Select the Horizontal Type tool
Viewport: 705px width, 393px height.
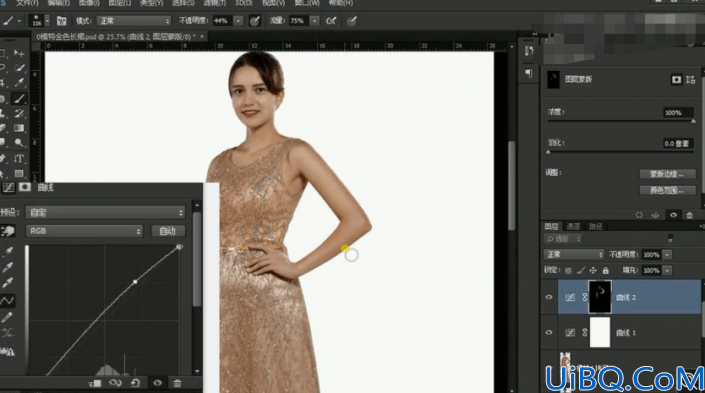[x=19, y=158]
